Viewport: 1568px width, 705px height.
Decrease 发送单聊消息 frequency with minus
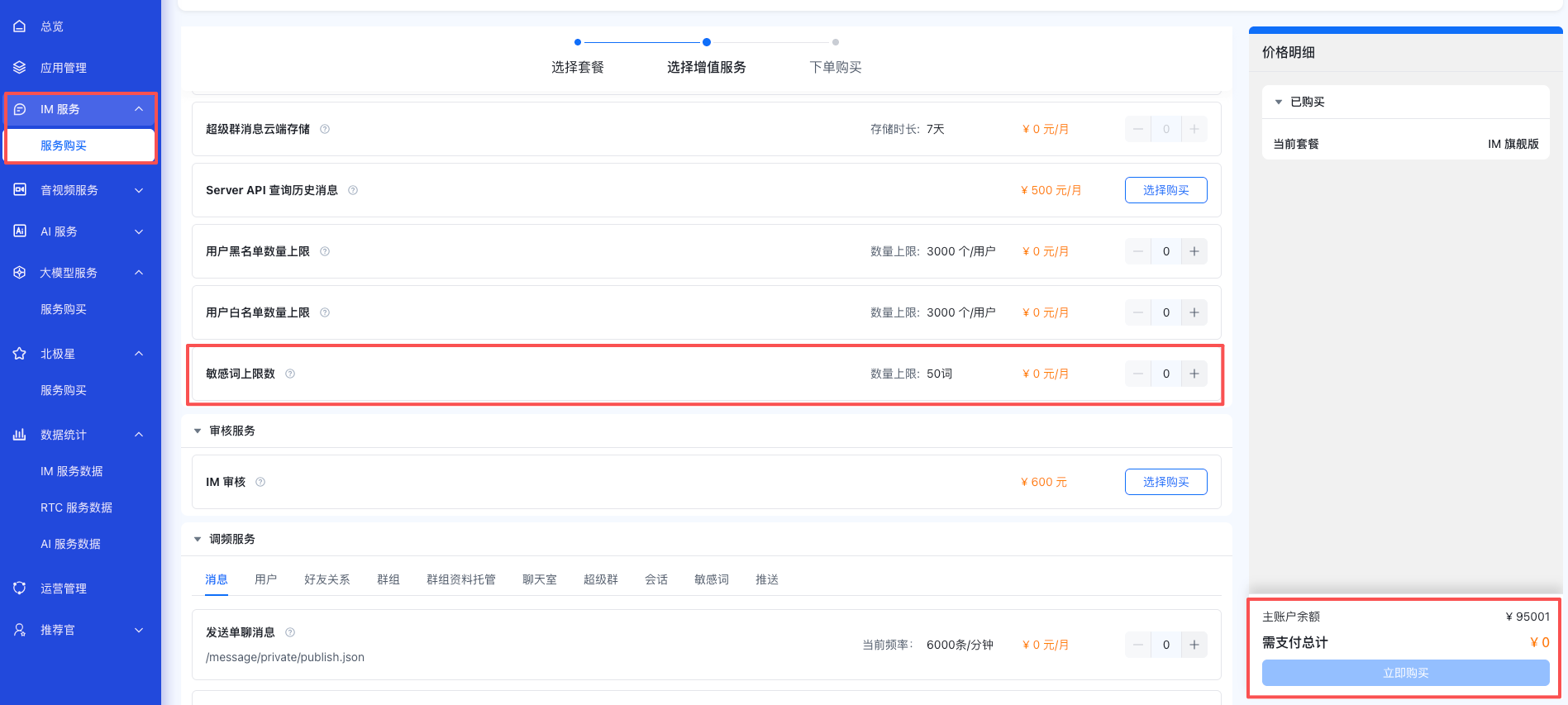[x=1138, y=645]
